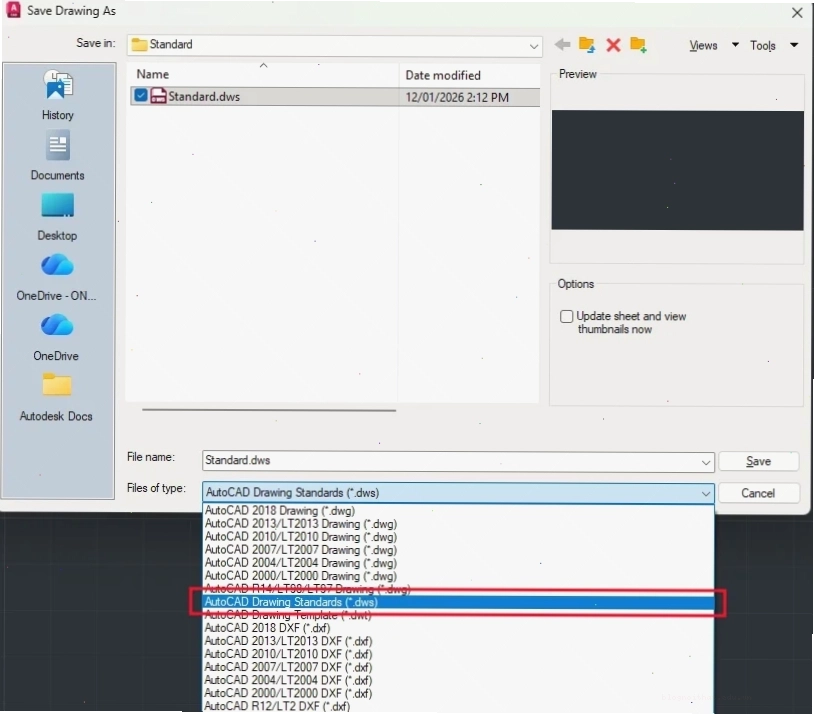The height and width of the screenshot is (714, 814).
Task: Click the AutoCAD logo in the title bar
Action: pos(12,10)
